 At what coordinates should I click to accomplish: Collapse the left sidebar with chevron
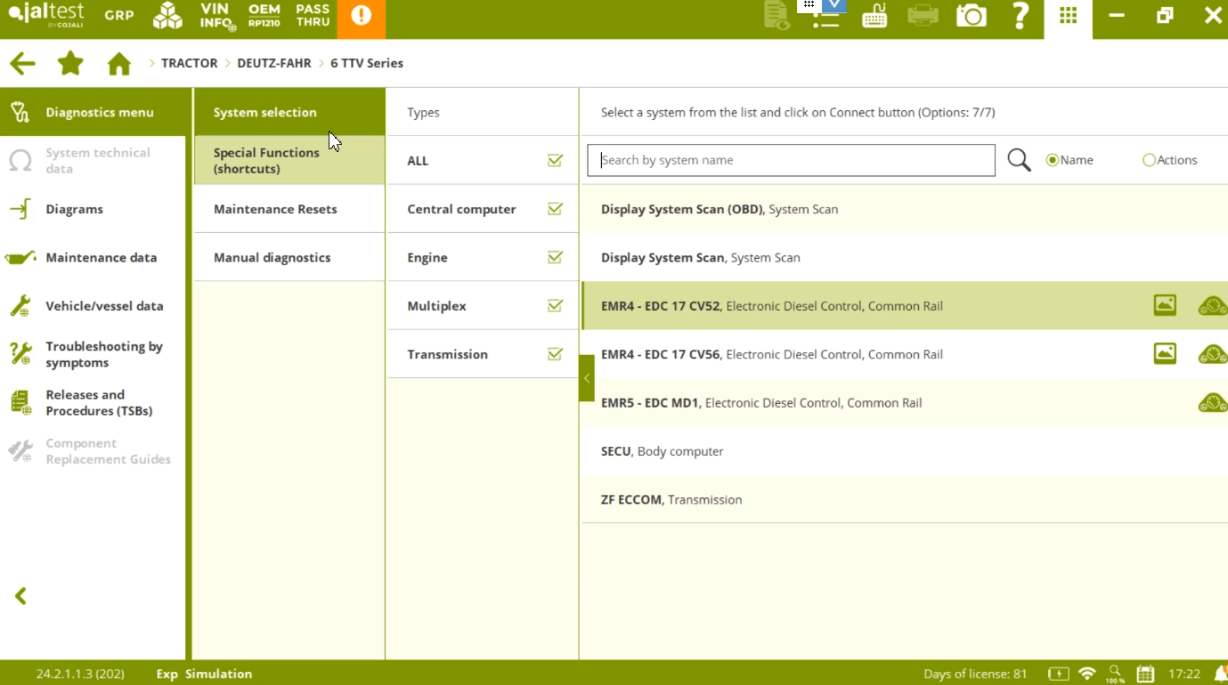click(21, 596)
